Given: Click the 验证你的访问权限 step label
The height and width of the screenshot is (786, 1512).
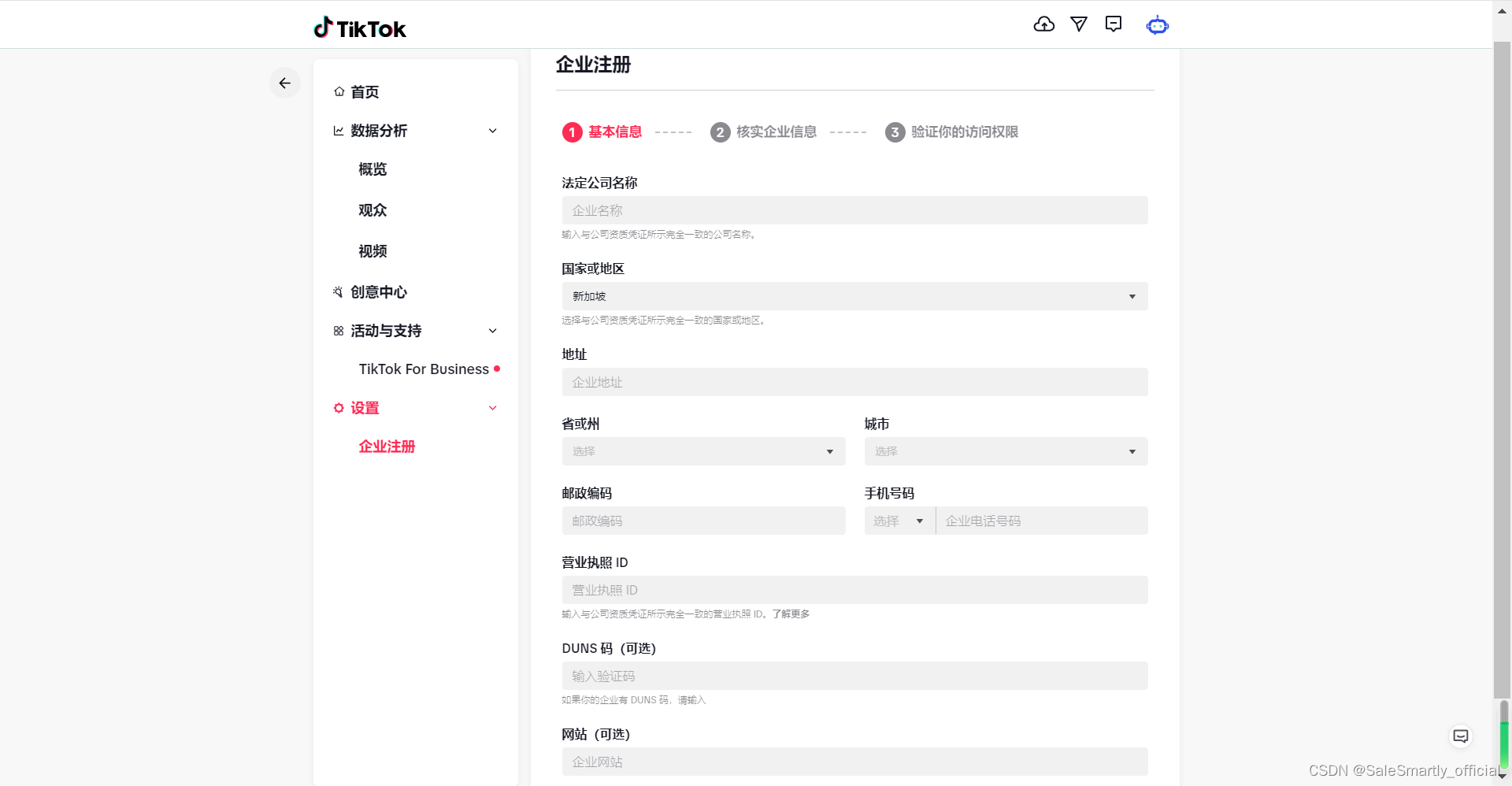Looking at the screenshot, I should (x=965, y=132).
